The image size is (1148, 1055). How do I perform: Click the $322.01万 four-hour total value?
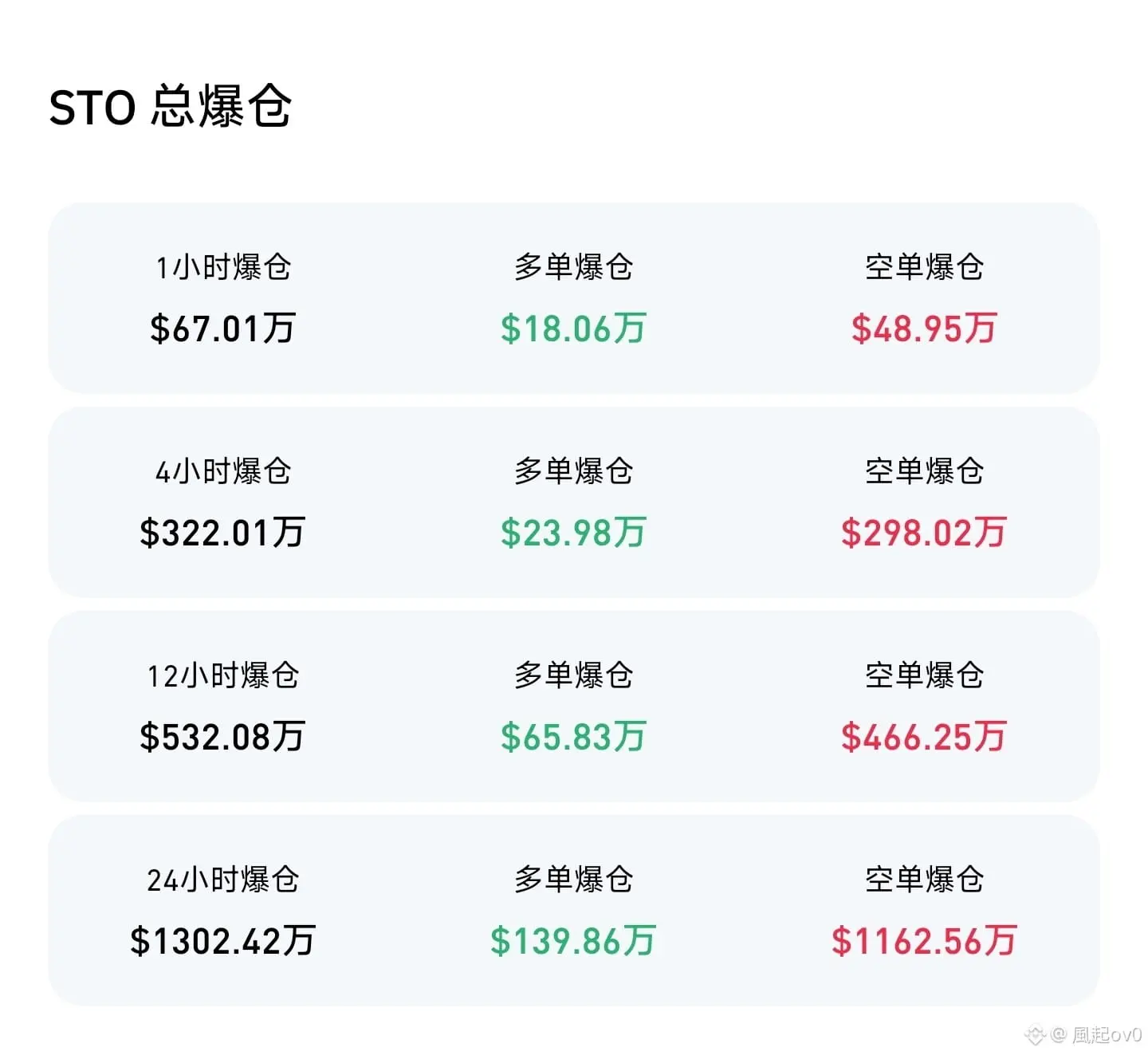(222, 533)
